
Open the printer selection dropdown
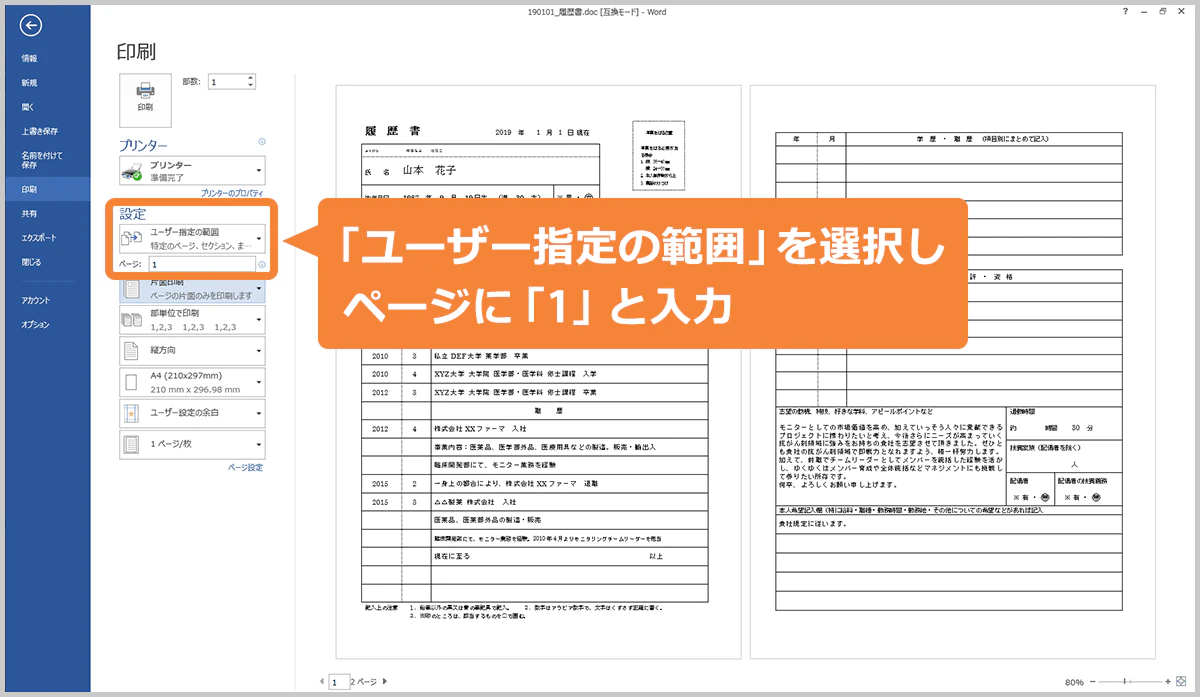tap(192, 170)
